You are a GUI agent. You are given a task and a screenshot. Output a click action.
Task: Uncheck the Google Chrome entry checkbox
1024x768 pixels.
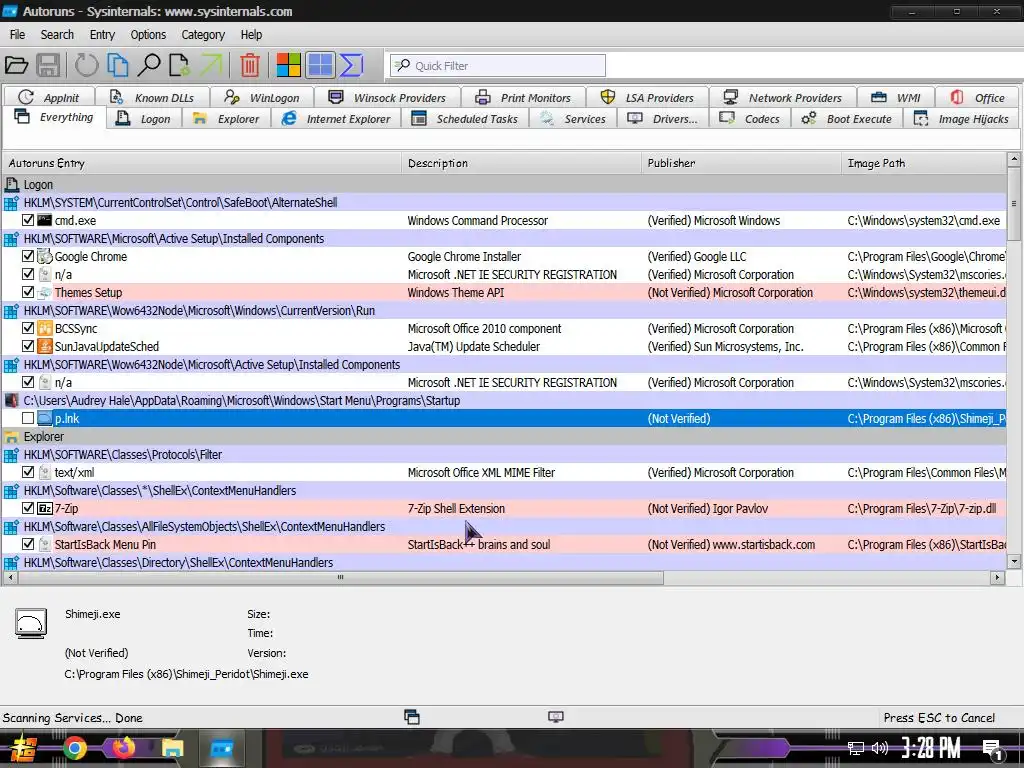27,256
